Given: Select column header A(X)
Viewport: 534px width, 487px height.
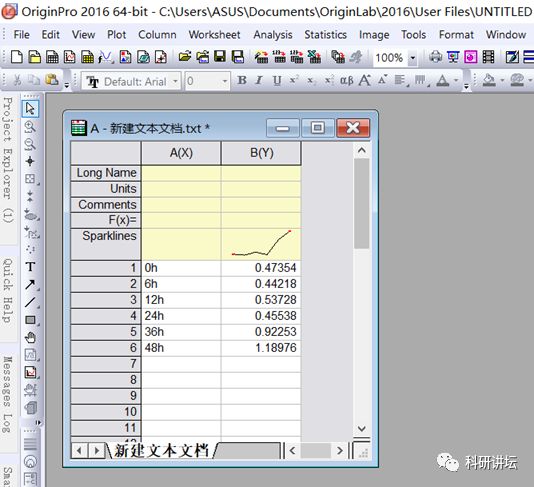Looking at the screenshot, I should pos(181,153).
